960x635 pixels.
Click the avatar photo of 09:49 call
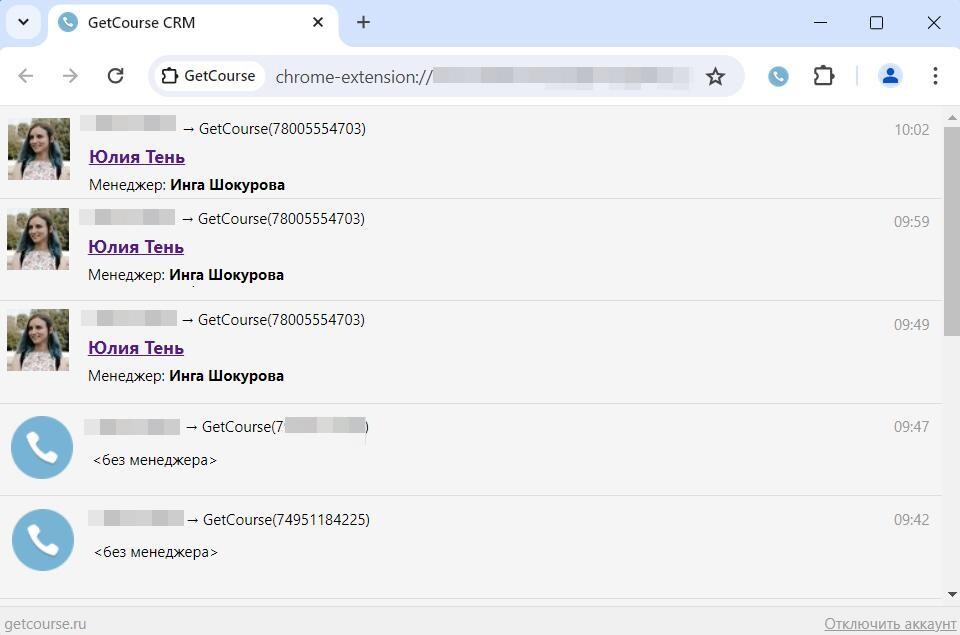[x=38, y=340]
